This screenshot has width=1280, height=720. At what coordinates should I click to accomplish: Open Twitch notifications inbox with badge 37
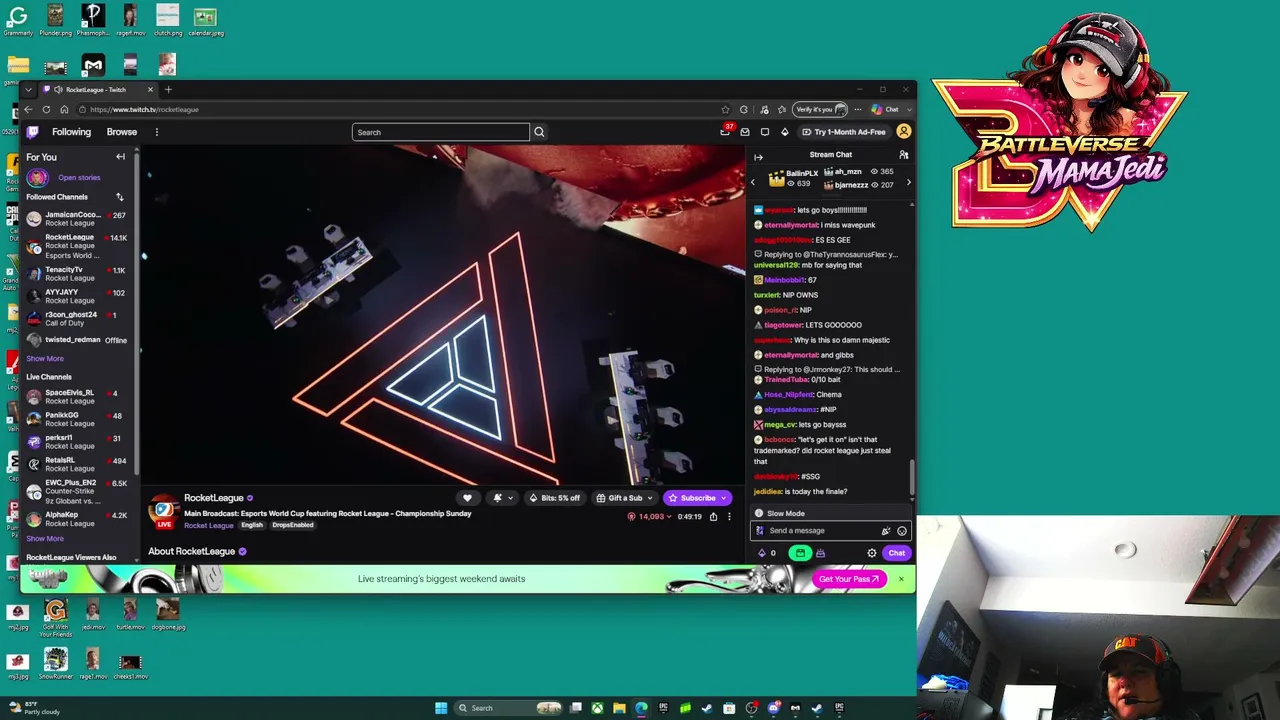coord(725,132)
